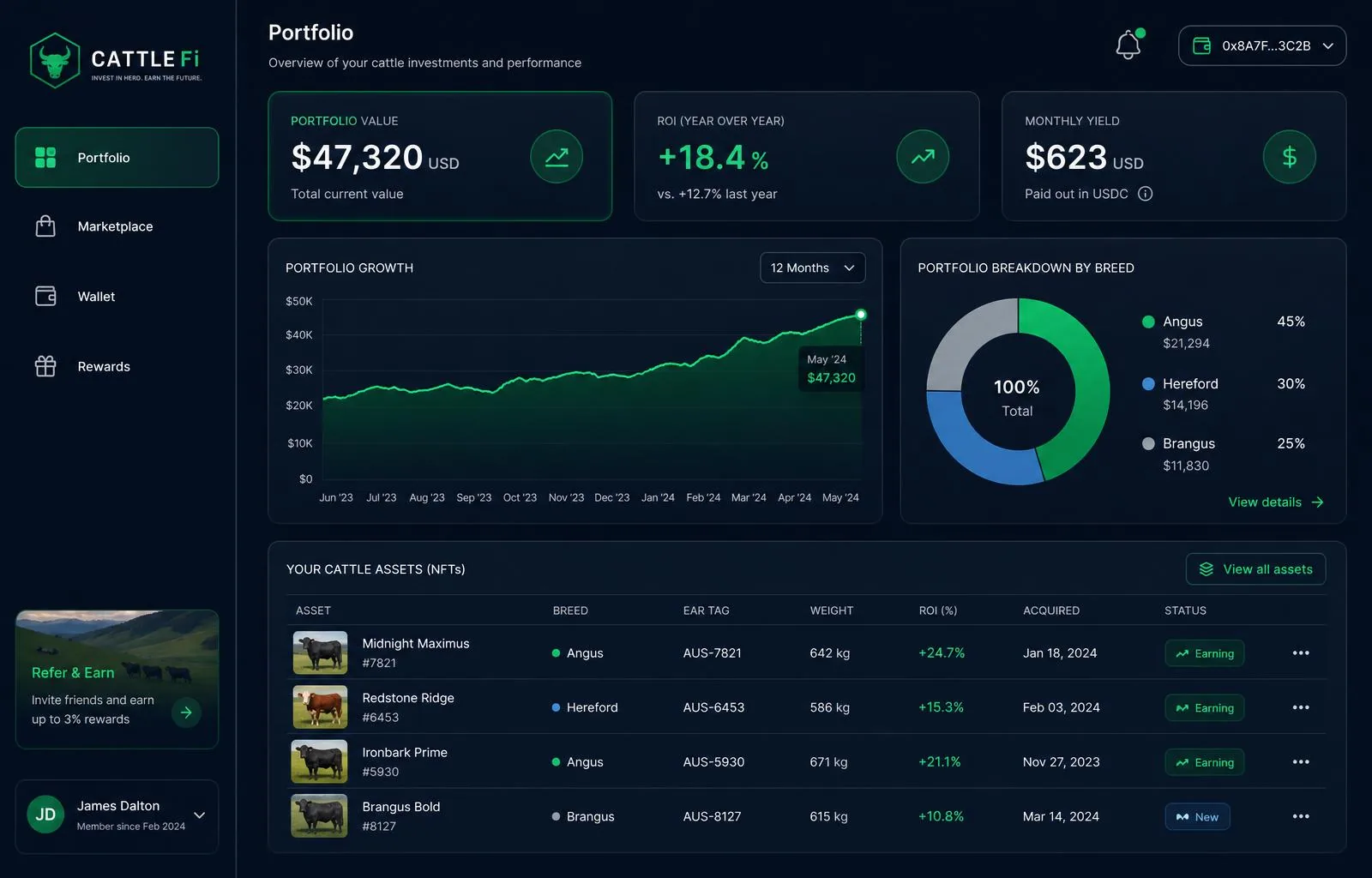Click the May '24 chart endpoint marker
The height and width of the screenshot is (878, 1372).
pyautogui.click(x=861, y=315)
